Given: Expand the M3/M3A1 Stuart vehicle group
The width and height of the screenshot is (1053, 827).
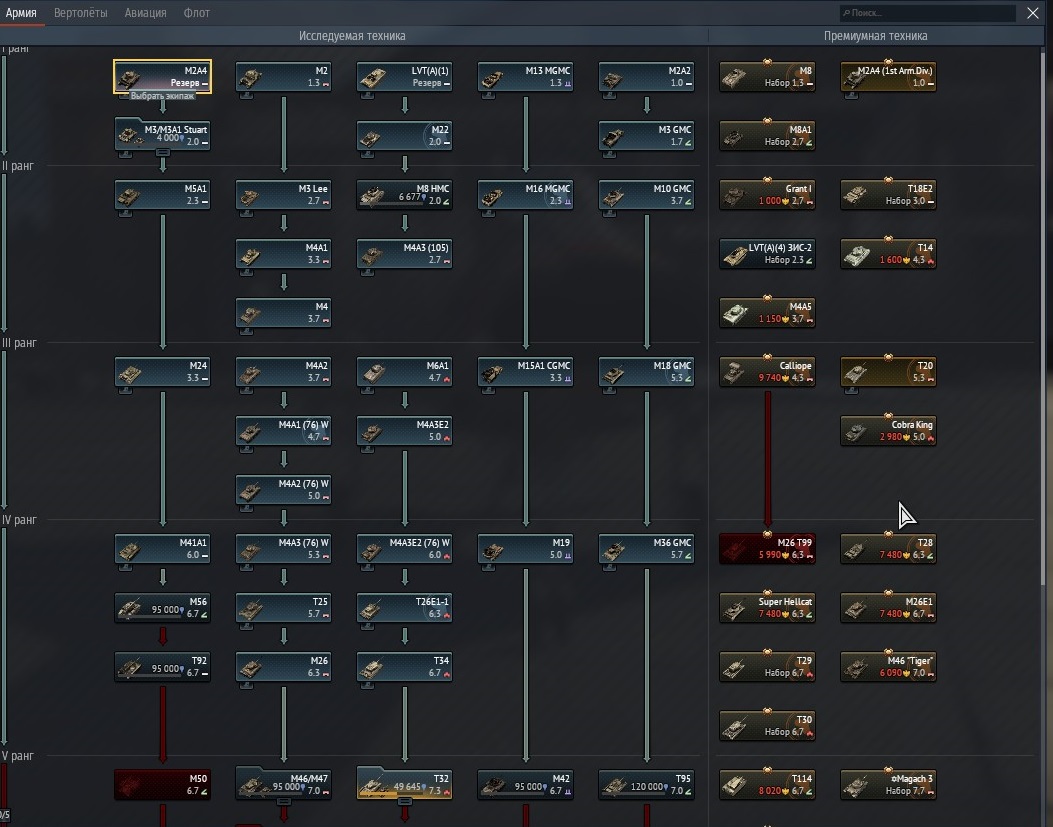Looking at the screenshot, I should (x=163, y=153).
